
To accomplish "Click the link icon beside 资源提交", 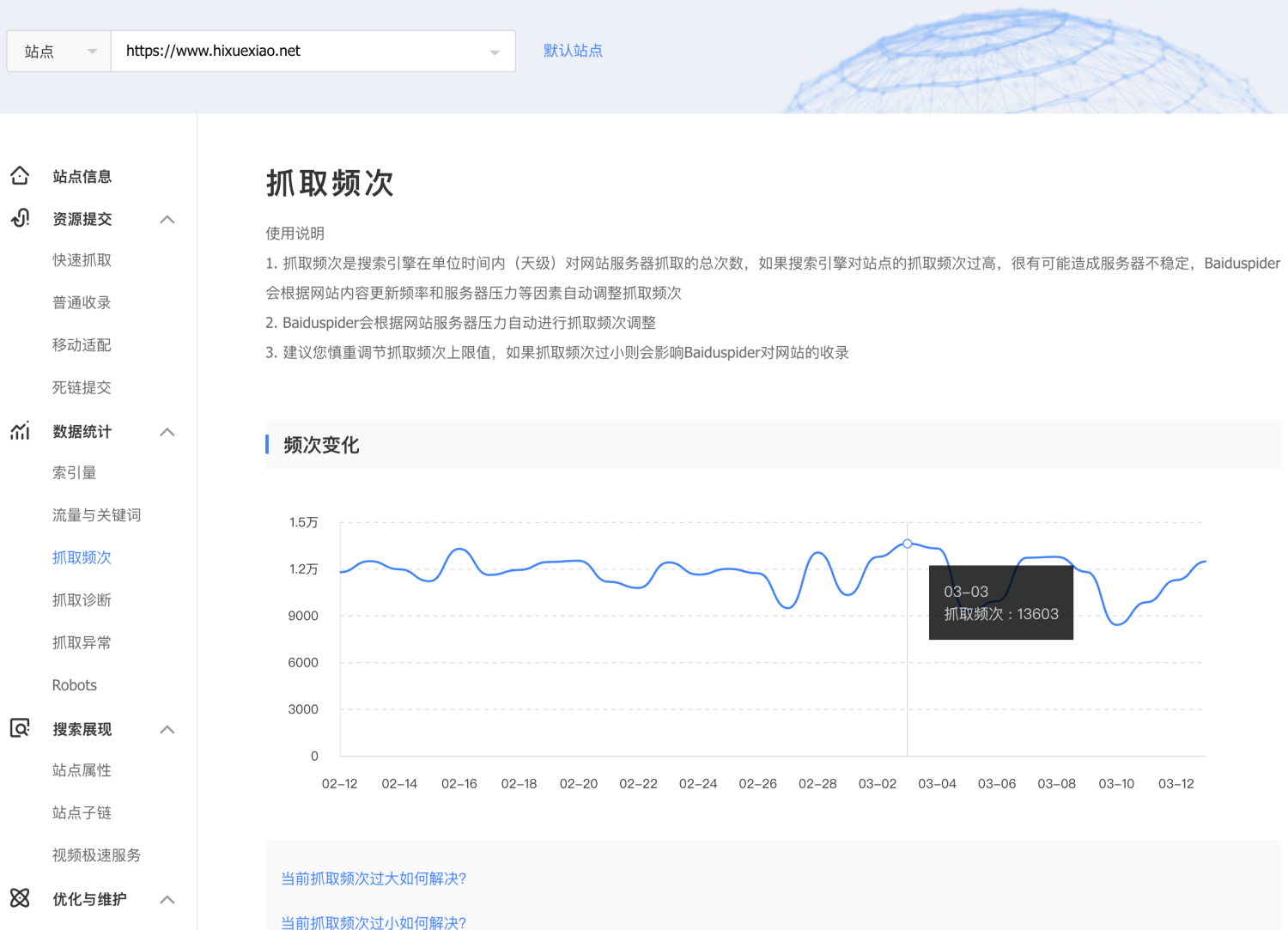I will point(20,218).
